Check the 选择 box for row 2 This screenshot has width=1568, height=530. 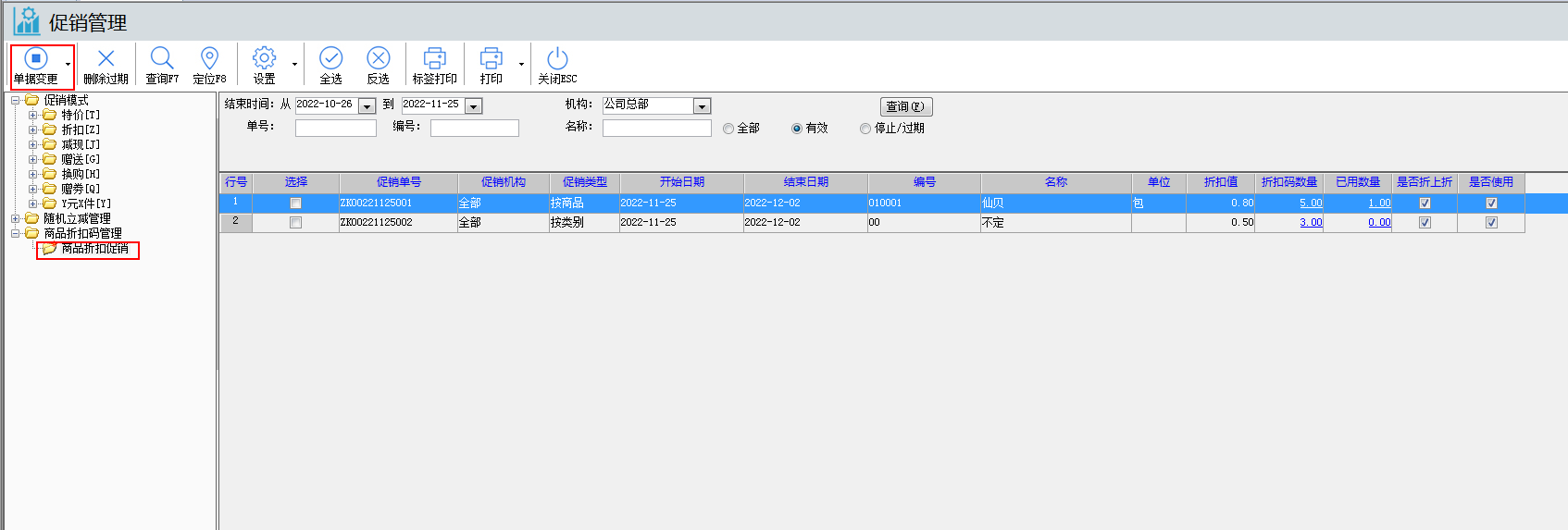pos(295,222)
